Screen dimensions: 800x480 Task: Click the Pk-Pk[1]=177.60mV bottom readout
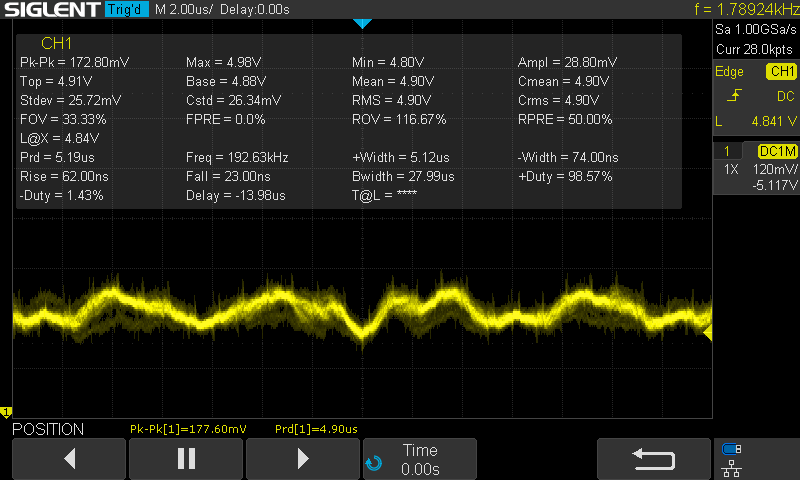pos(188,429)
